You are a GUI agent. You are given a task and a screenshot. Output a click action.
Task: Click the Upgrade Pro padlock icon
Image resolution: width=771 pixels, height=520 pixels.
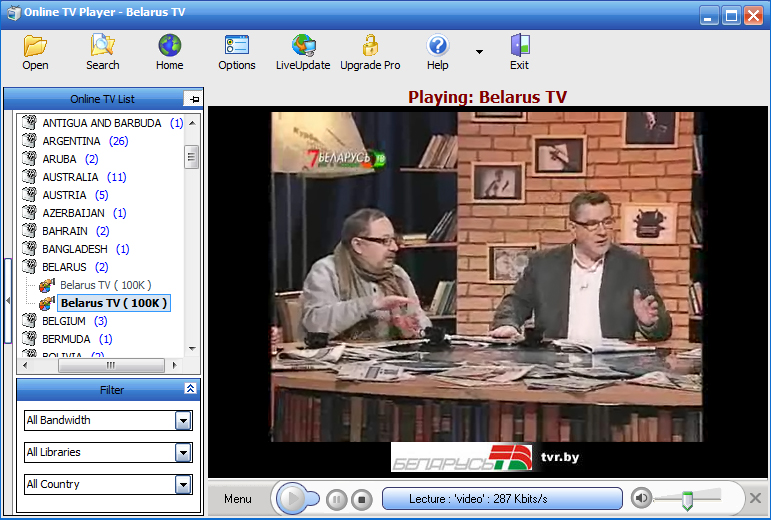[370, 52]
